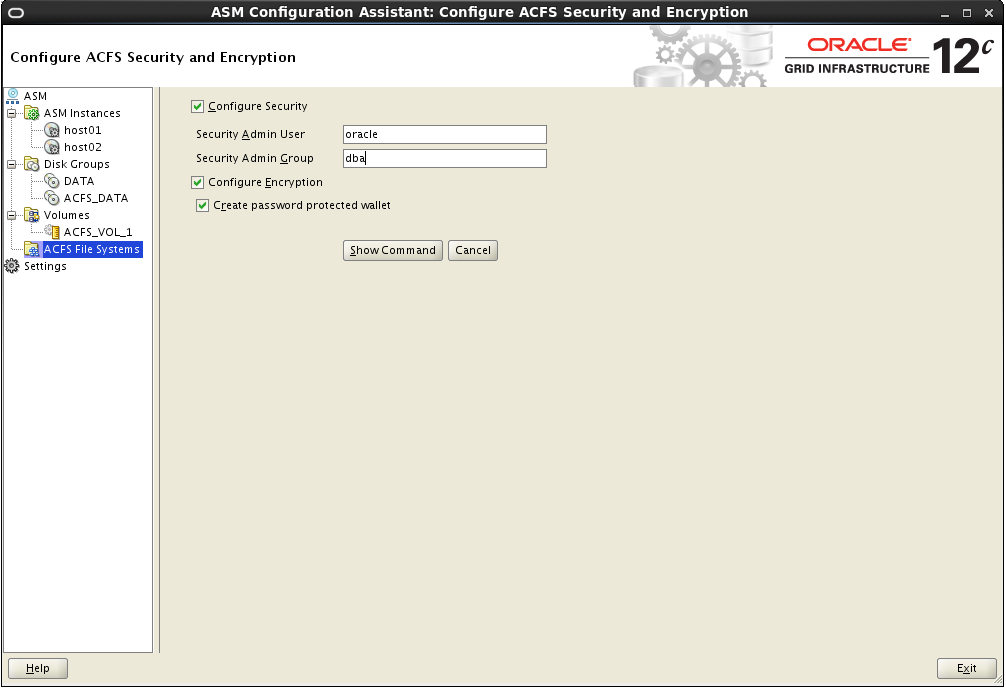Open Settings in the tree

point(45,266)
